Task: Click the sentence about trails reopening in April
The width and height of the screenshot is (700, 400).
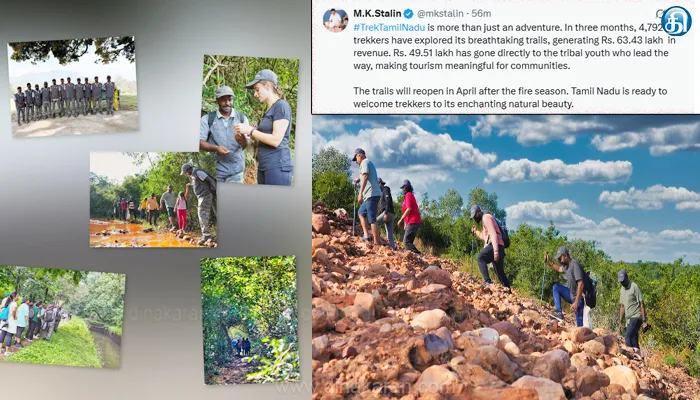Action: click(x=510, y=98)
